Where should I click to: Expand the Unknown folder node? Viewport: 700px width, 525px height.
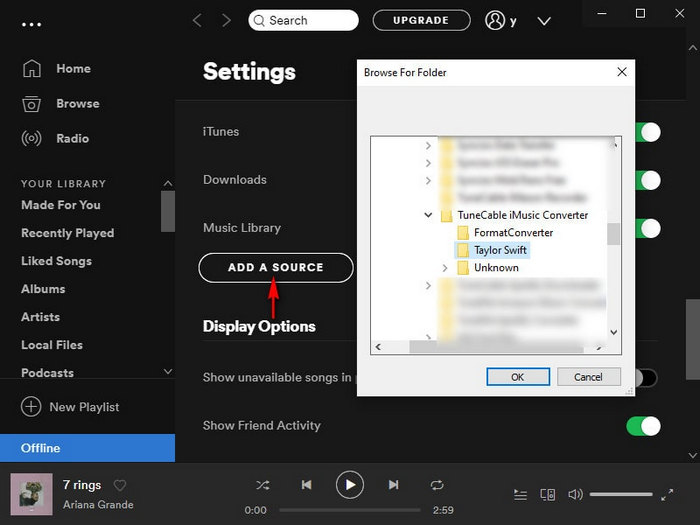tap(445, 268)
